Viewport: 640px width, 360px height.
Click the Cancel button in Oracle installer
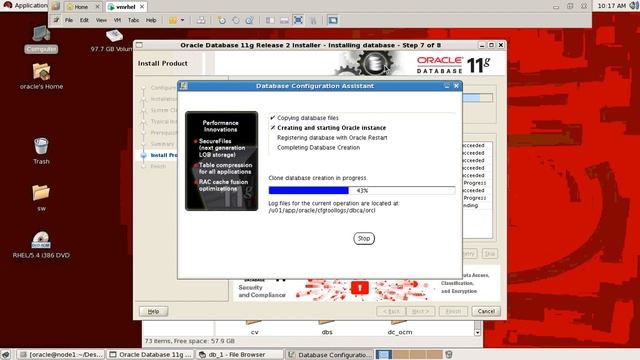click(486, 311)
